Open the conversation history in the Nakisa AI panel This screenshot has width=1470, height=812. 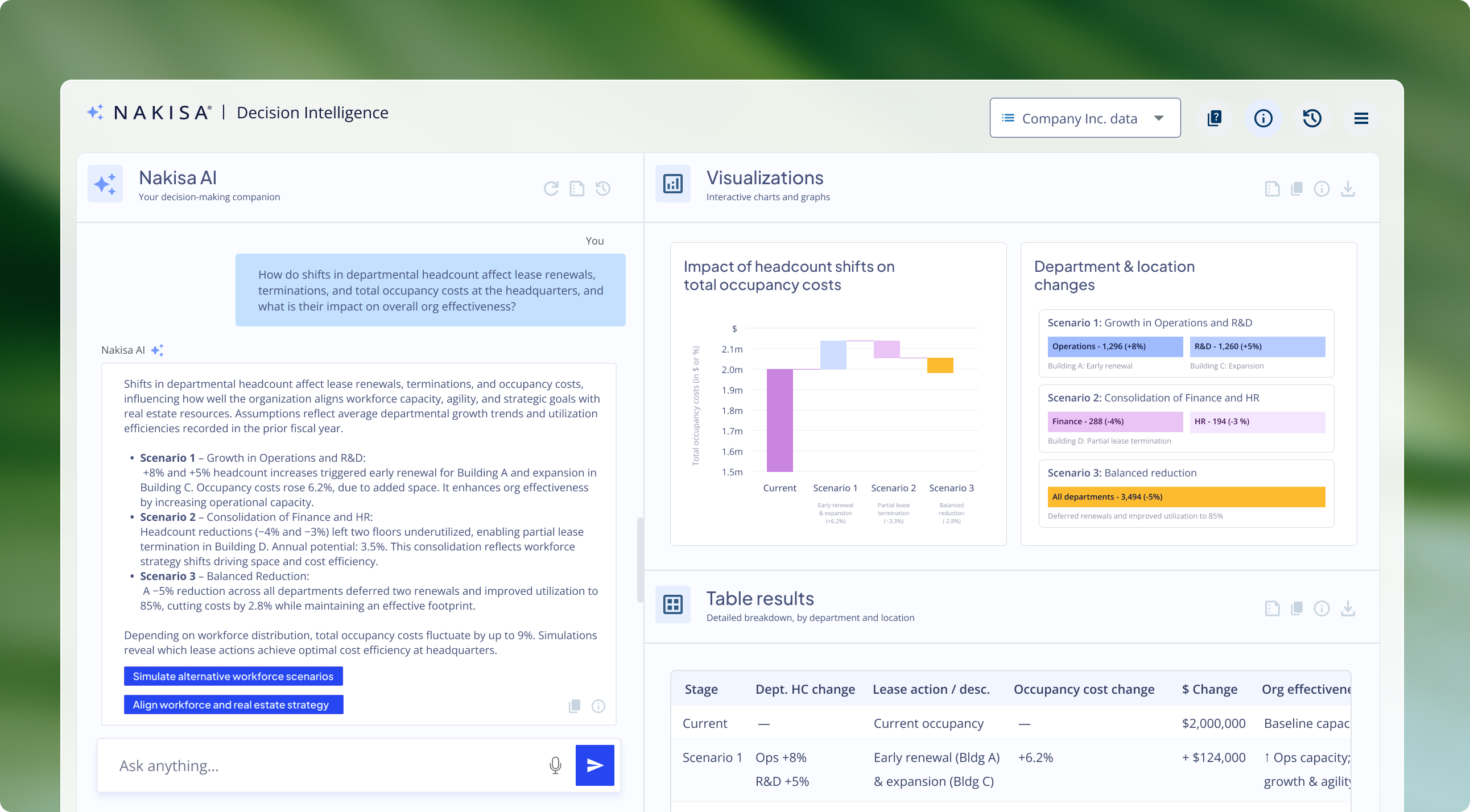(602, 188)
